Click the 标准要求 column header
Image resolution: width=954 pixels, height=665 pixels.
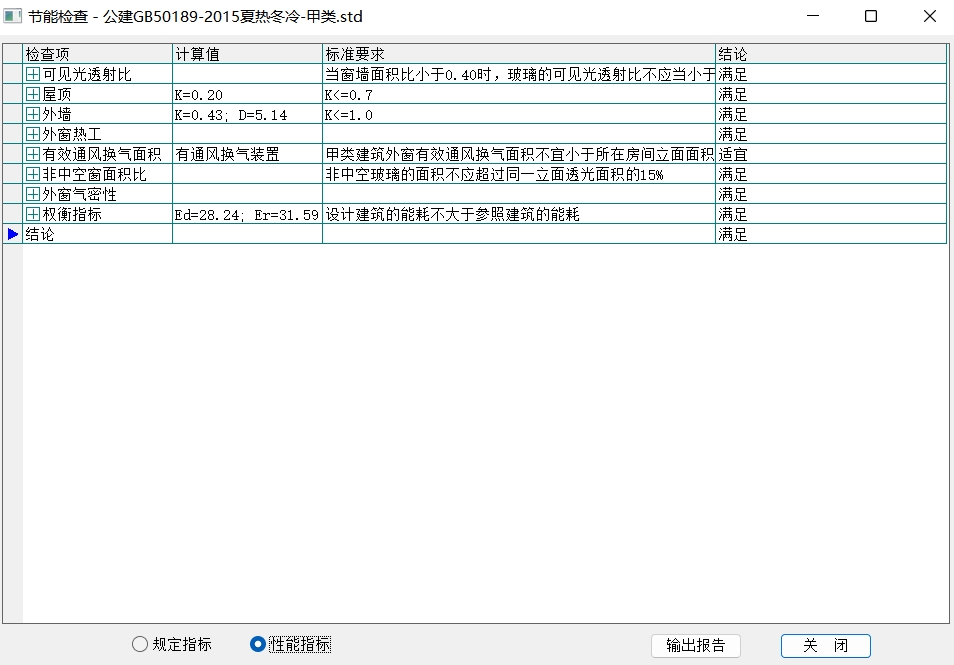coord(518,54)
